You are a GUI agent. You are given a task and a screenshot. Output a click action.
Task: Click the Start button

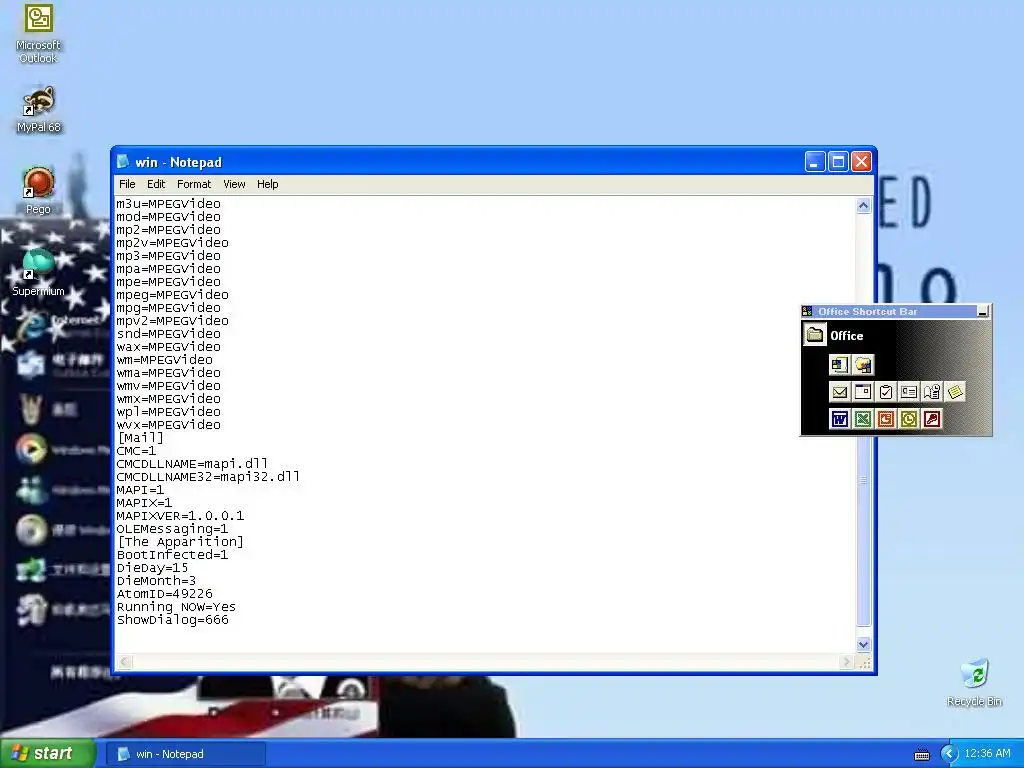point(47,754)
